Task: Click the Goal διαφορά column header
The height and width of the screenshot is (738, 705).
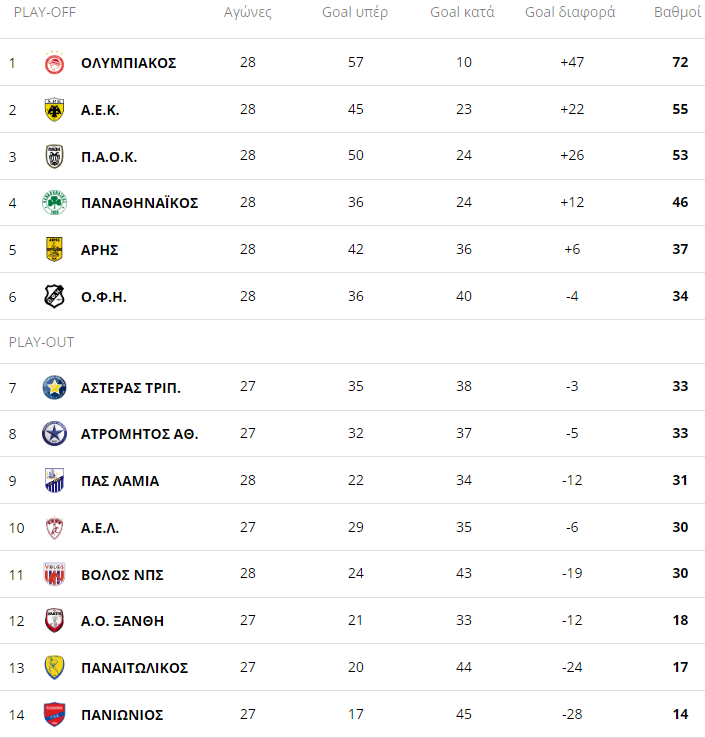Action: point(570,13)
